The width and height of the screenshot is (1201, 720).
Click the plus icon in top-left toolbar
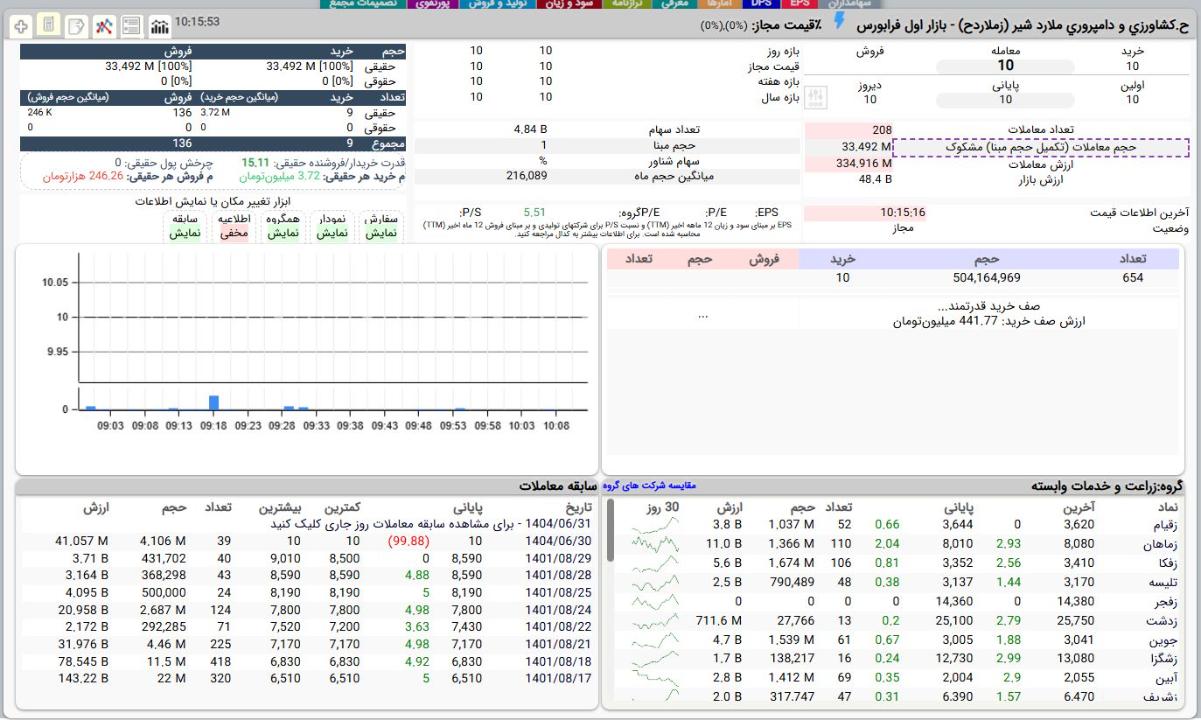pyautogui.click(x=23, y=23)
